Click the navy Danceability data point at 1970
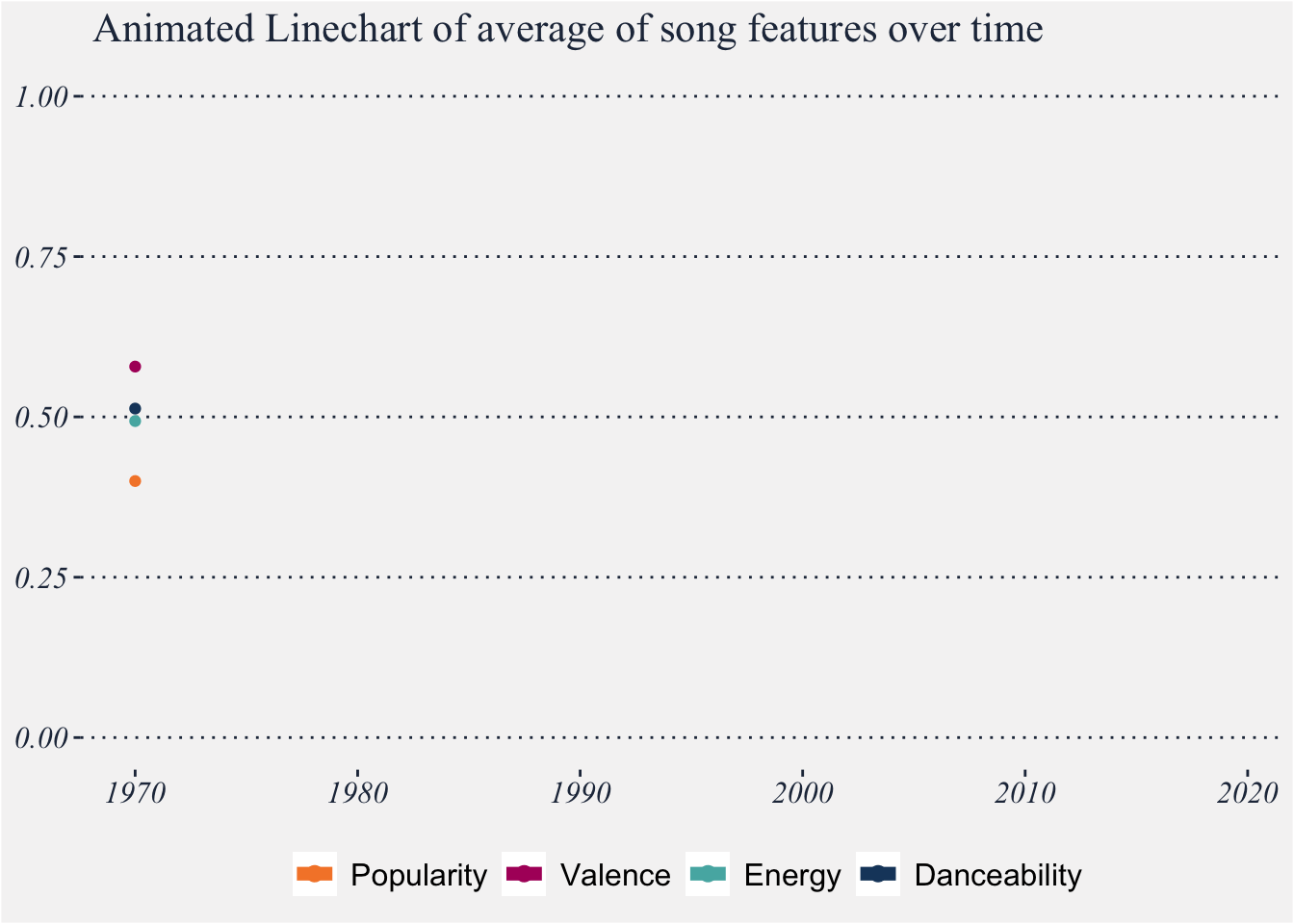The width and height of the screenshot is (1294, 924). tap(135, 409)
